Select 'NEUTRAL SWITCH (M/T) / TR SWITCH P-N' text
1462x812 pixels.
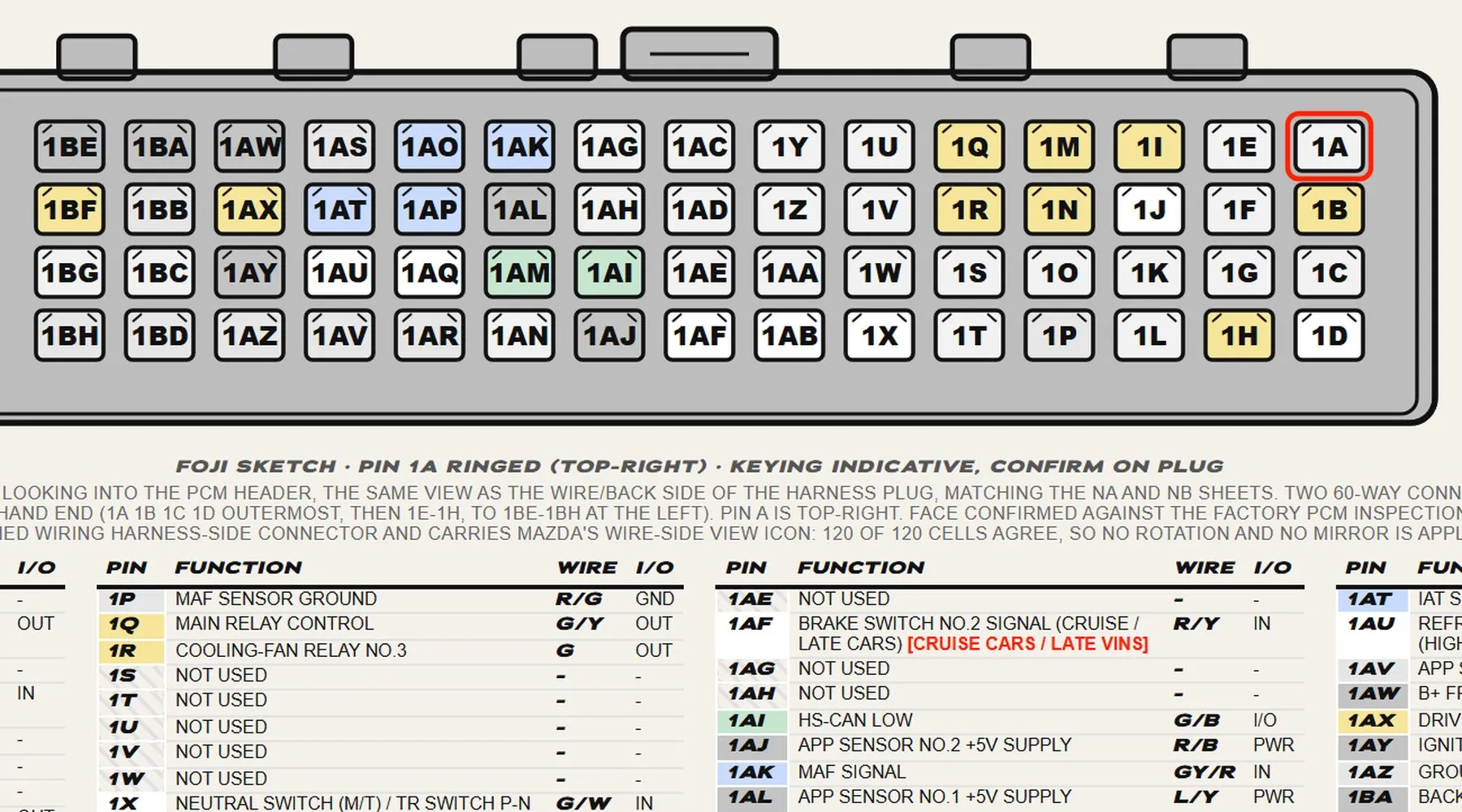[x=353, y=803]
